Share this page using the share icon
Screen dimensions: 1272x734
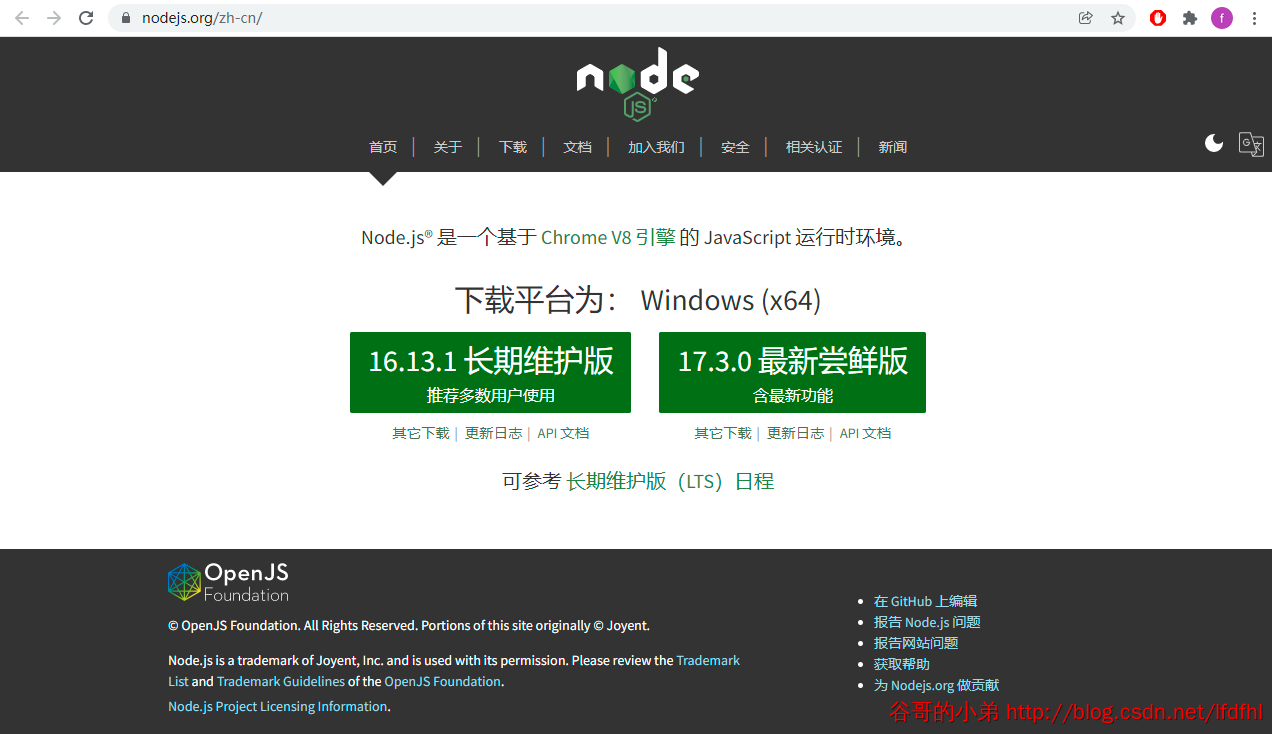click(x=1086, y=18)
